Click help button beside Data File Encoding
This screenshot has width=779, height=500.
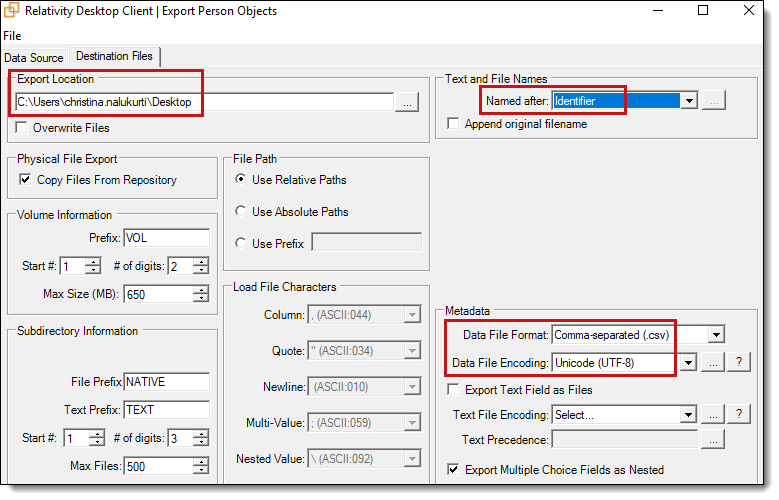[x=738, y=363]
